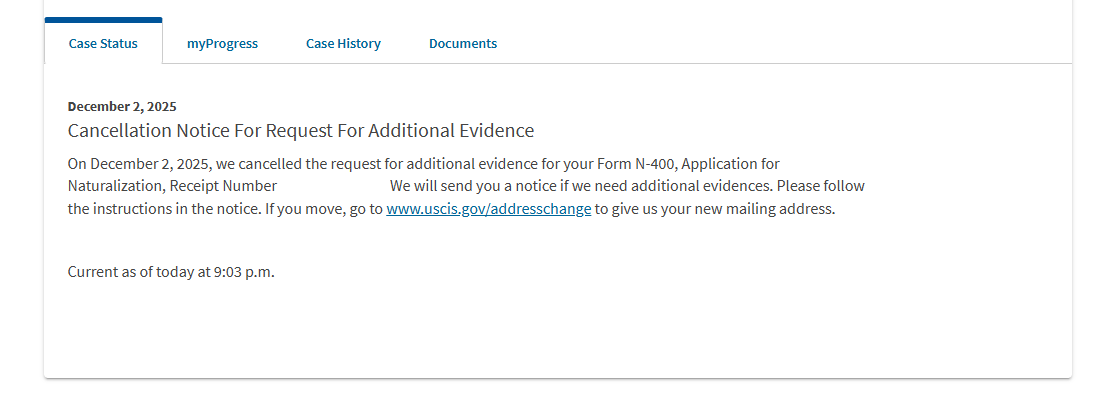Click the Receipt Number label text
The image size is (1107, 404).
click(223, 186)
